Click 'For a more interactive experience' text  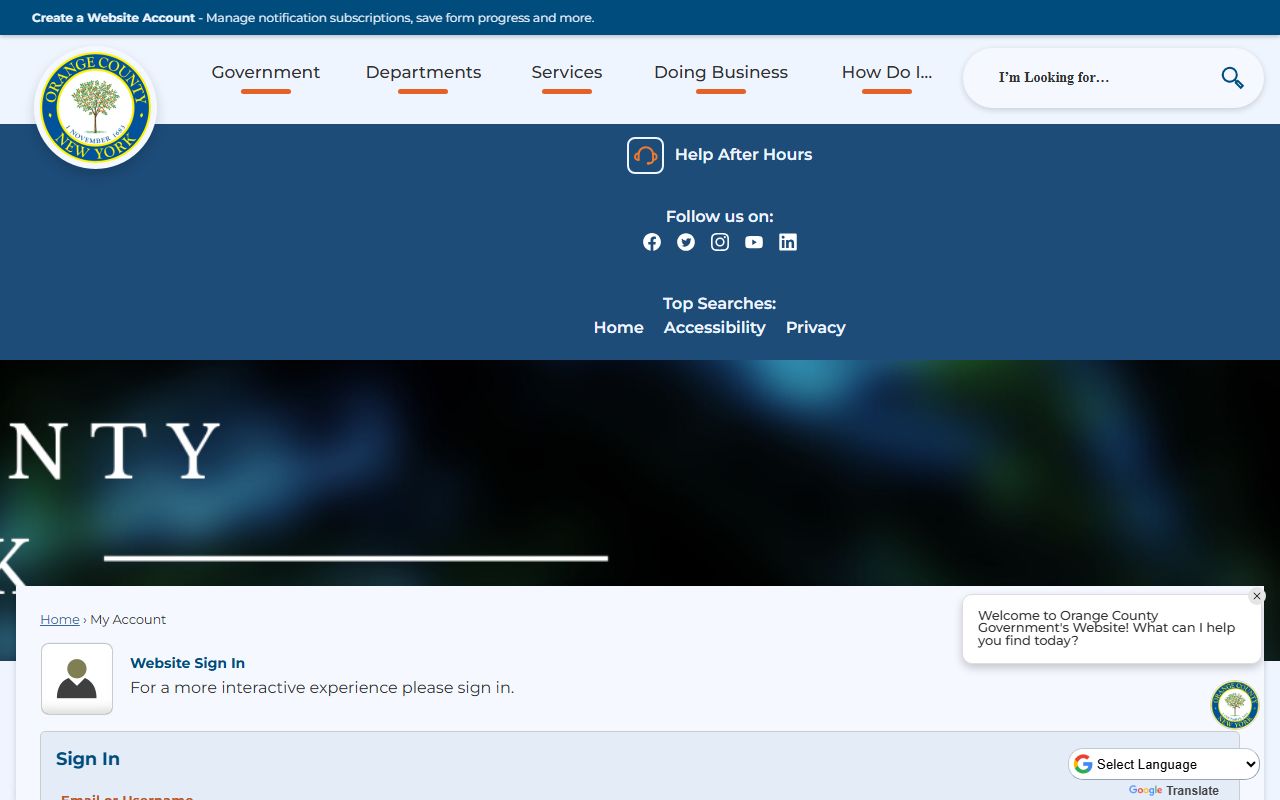(x=322, y=688)
